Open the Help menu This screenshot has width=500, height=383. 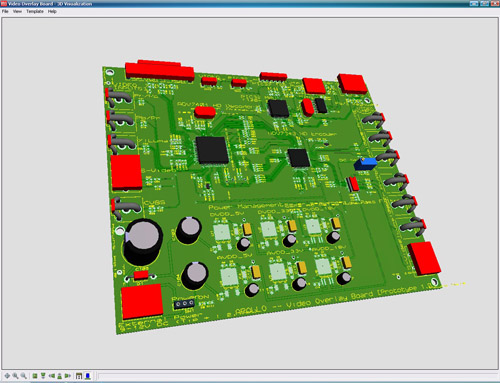coord(52,11)
